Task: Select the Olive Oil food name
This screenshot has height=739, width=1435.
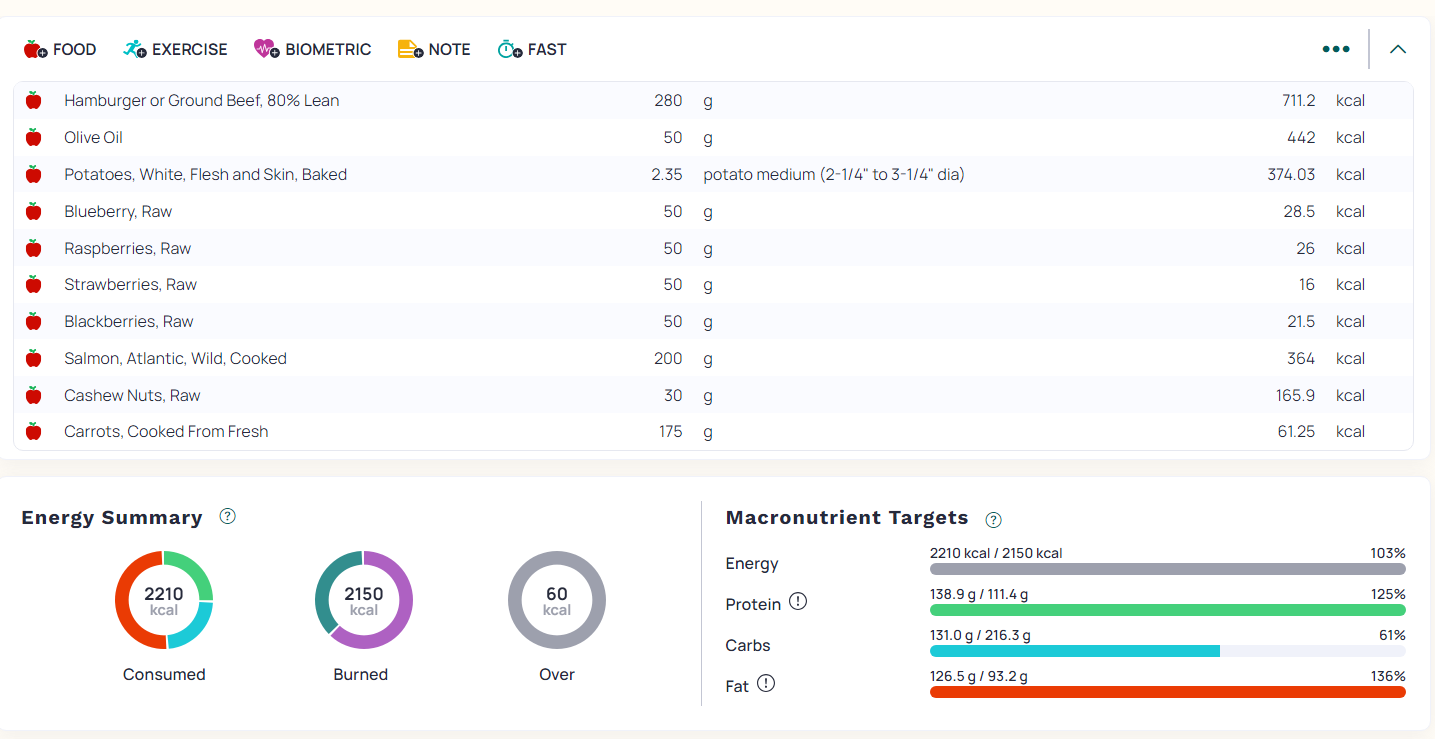Action: tap(94, 137)
